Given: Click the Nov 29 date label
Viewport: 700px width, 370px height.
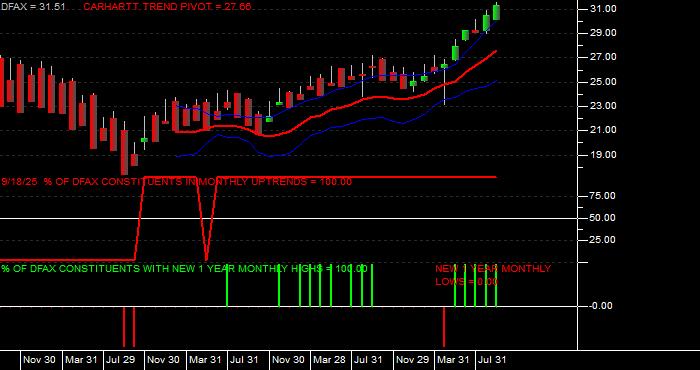Looking at the screenshot, I should click(x=412, y=360).
